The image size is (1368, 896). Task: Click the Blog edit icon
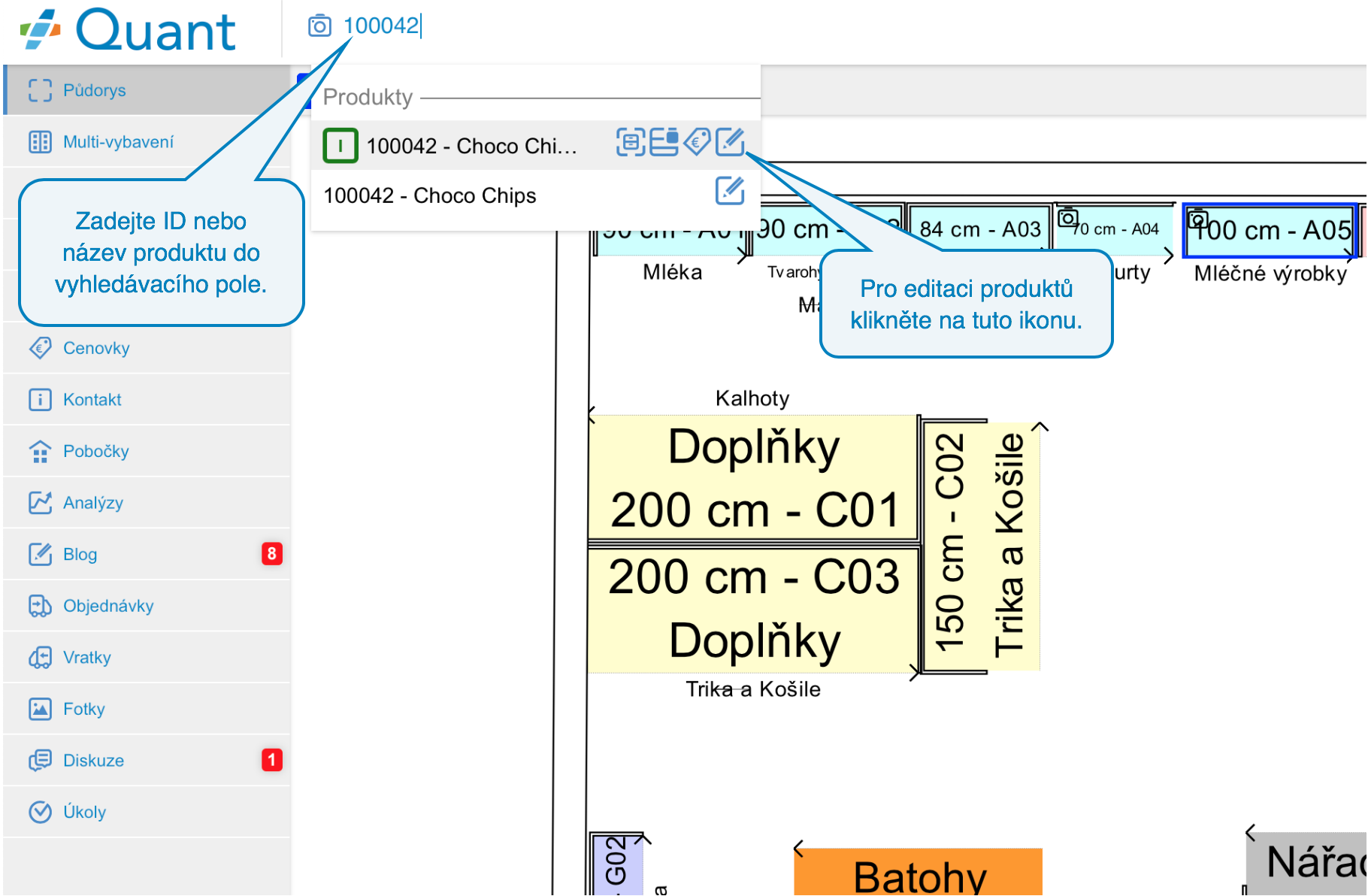tap(40, 554)
